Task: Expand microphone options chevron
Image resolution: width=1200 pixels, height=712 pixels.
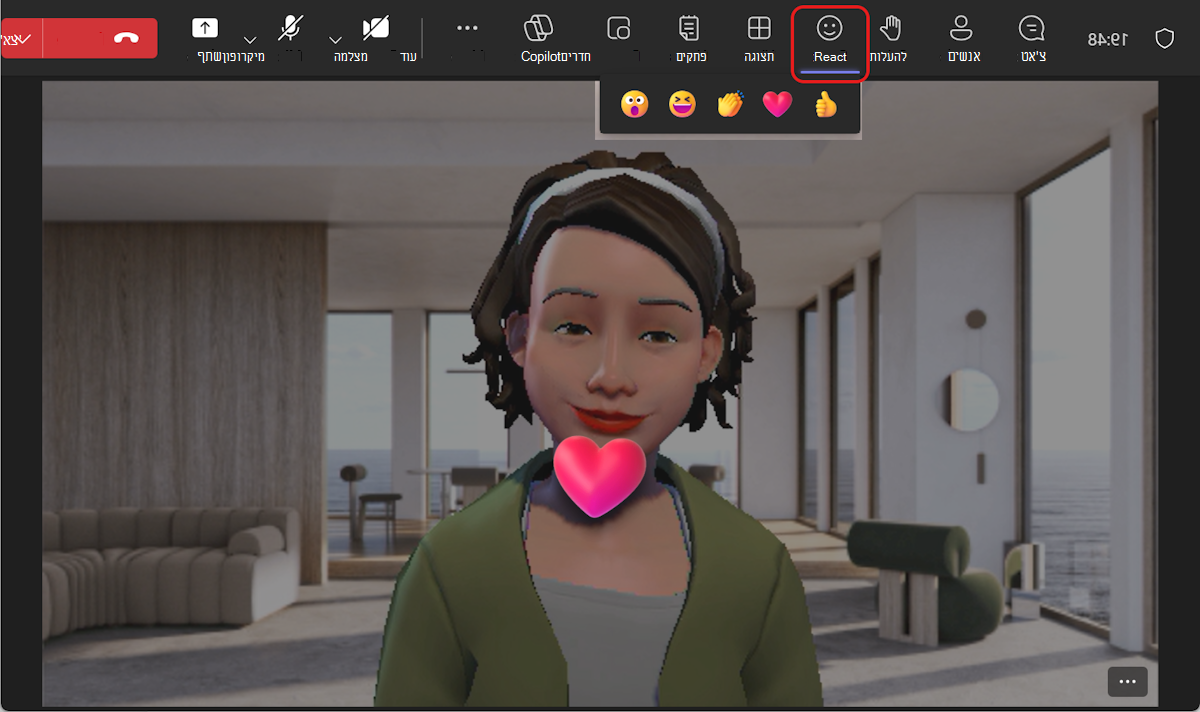Action: tap(250, 40)
